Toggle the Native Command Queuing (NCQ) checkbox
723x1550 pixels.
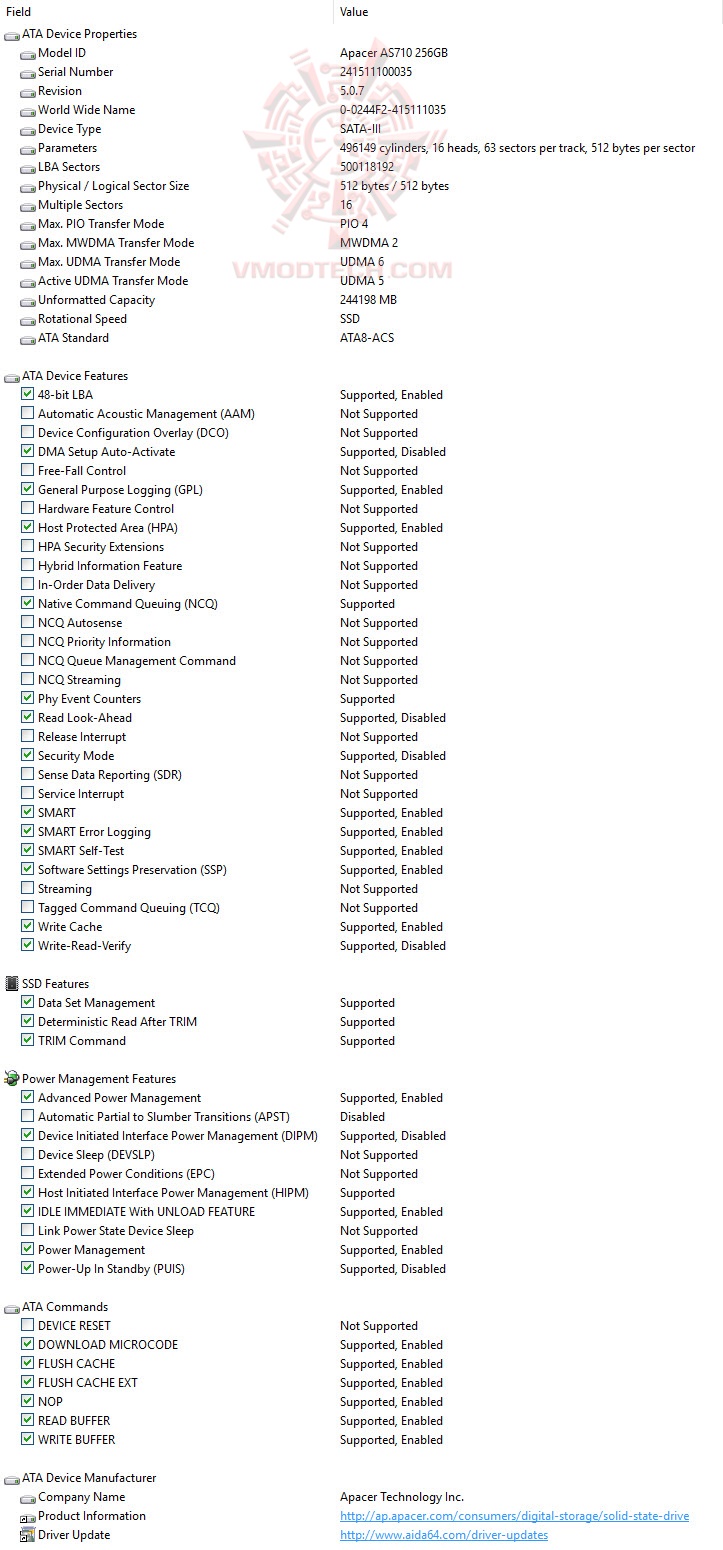(x=28, y=604)
